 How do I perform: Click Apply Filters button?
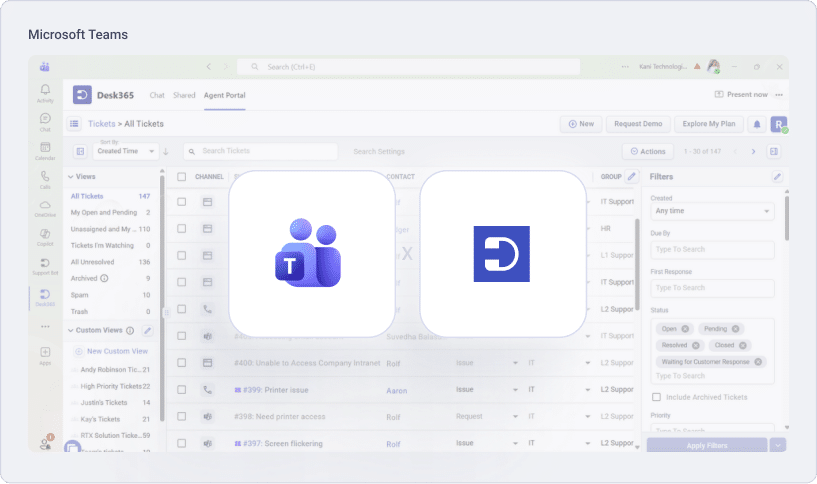(x=707, y=445)
